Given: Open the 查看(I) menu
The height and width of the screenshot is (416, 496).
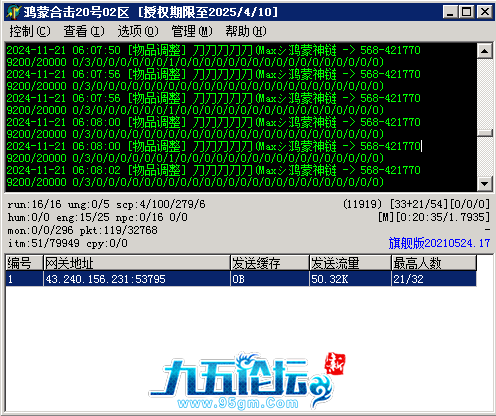Looking at the screenshot, I should (84, 31).
